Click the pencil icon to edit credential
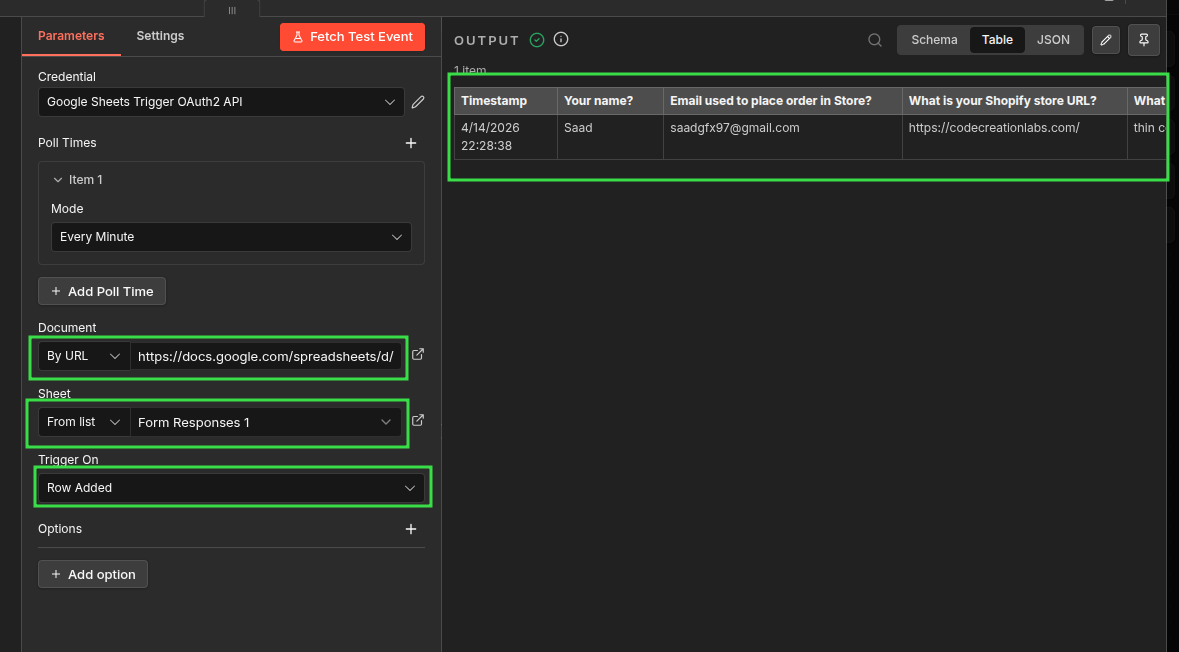The height and width of the screenshot is (652, 1179). pos(418,102)
